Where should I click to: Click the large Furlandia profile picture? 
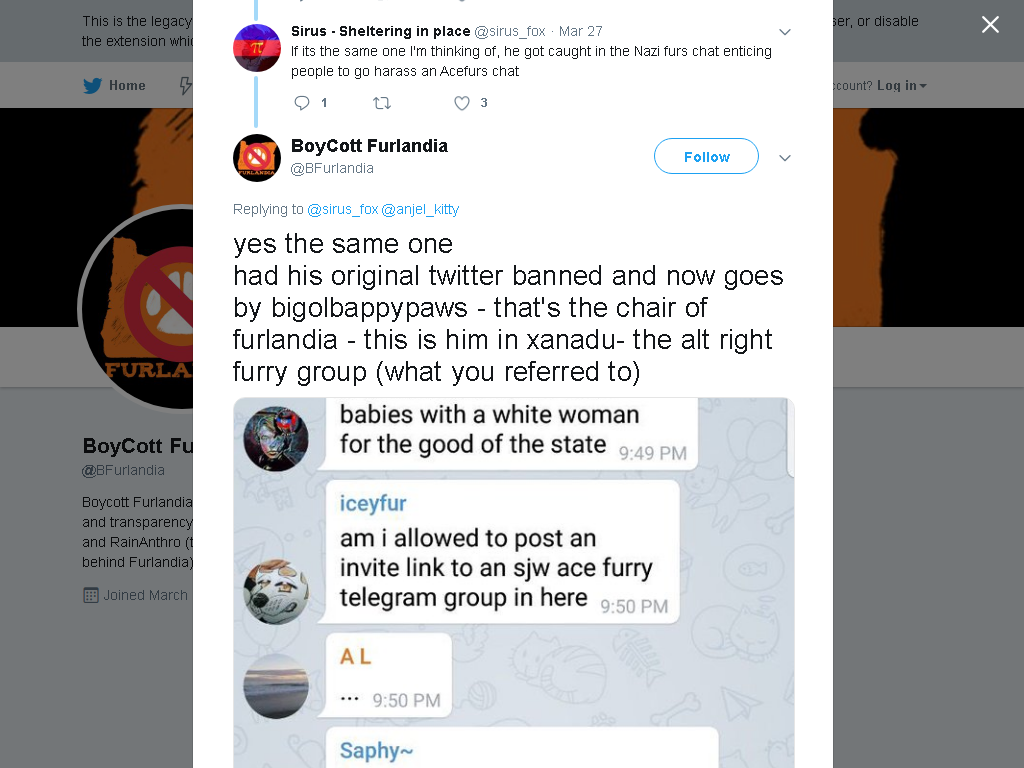pos(137,308)
